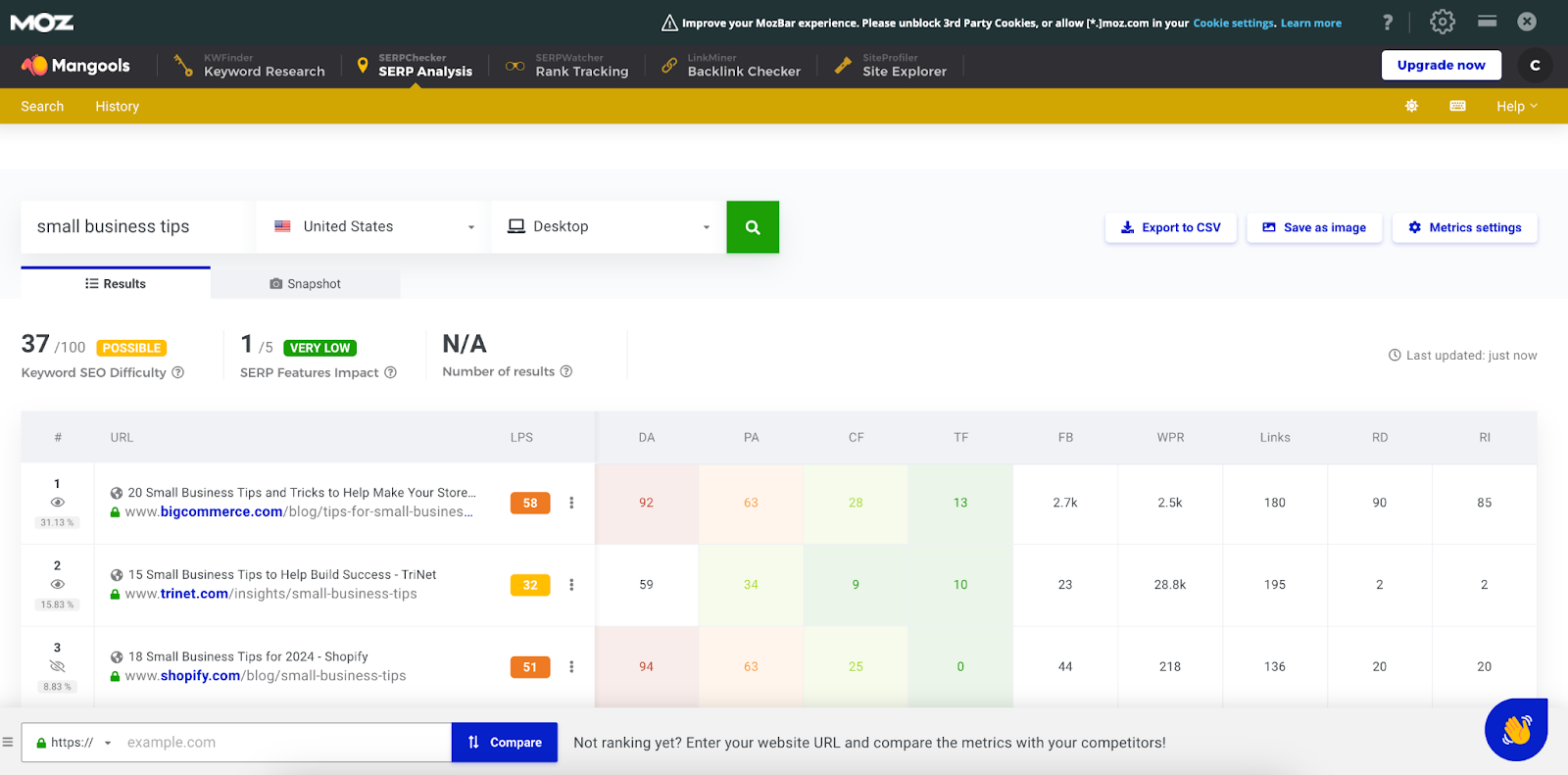Screen dimensions: 1568x775
Task: Switch to the Results tab
Action: pos(116,283)
